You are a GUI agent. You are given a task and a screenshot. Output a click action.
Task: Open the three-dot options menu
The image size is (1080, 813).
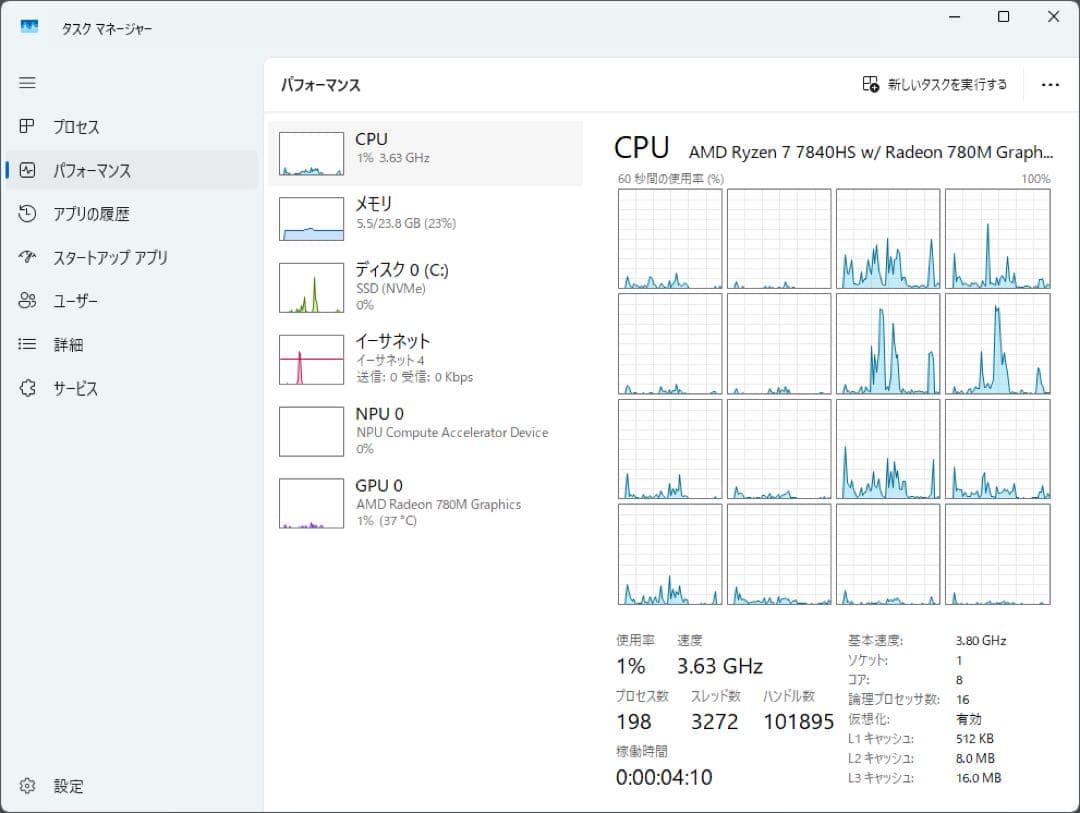tap(1049, 85)
